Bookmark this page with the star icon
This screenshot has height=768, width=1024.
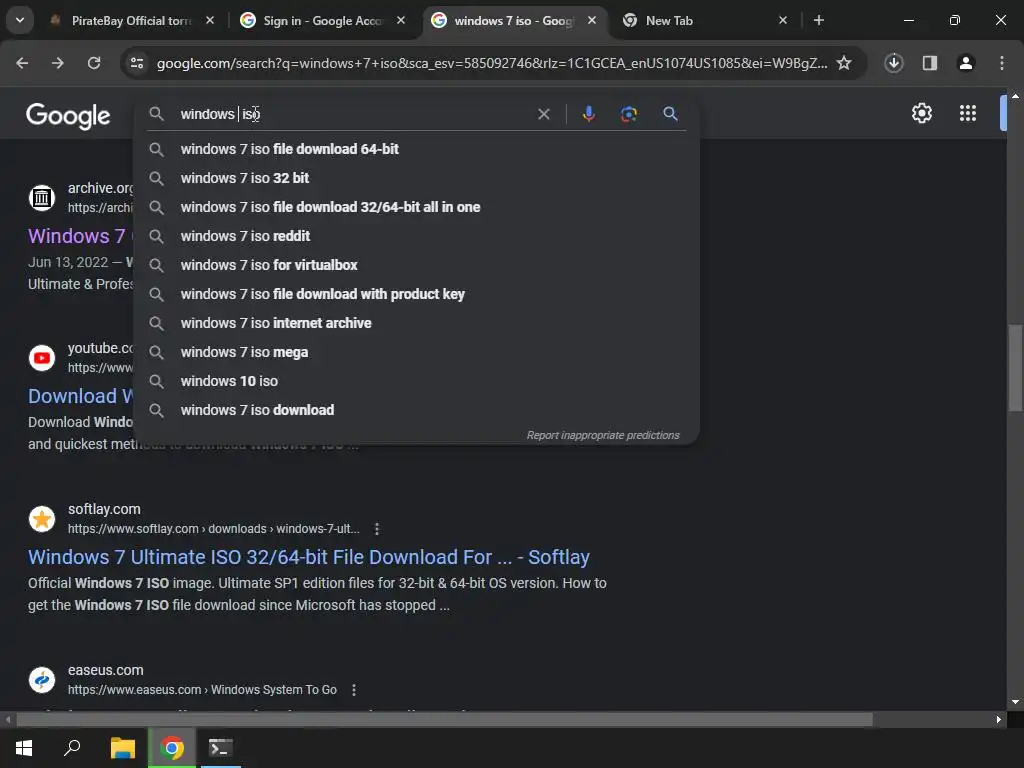pos(844,63)
